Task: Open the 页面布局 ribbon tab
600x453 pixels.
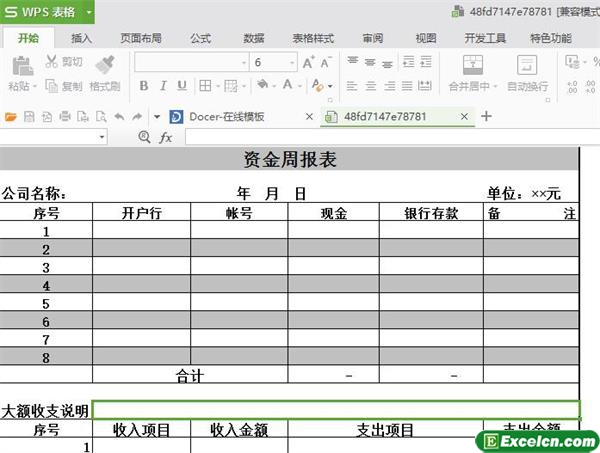Action: [x=141, y=38]
